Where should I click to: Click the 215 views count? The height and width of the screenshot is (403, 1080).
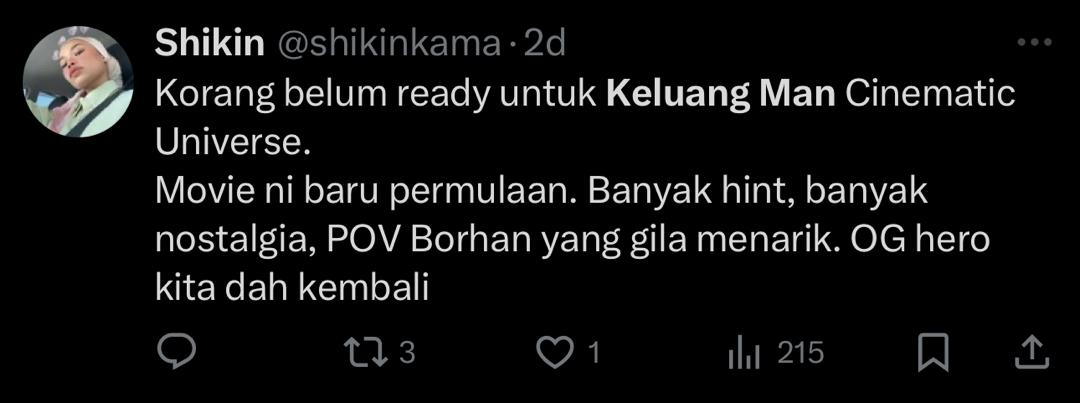click(x=801, y=354)
